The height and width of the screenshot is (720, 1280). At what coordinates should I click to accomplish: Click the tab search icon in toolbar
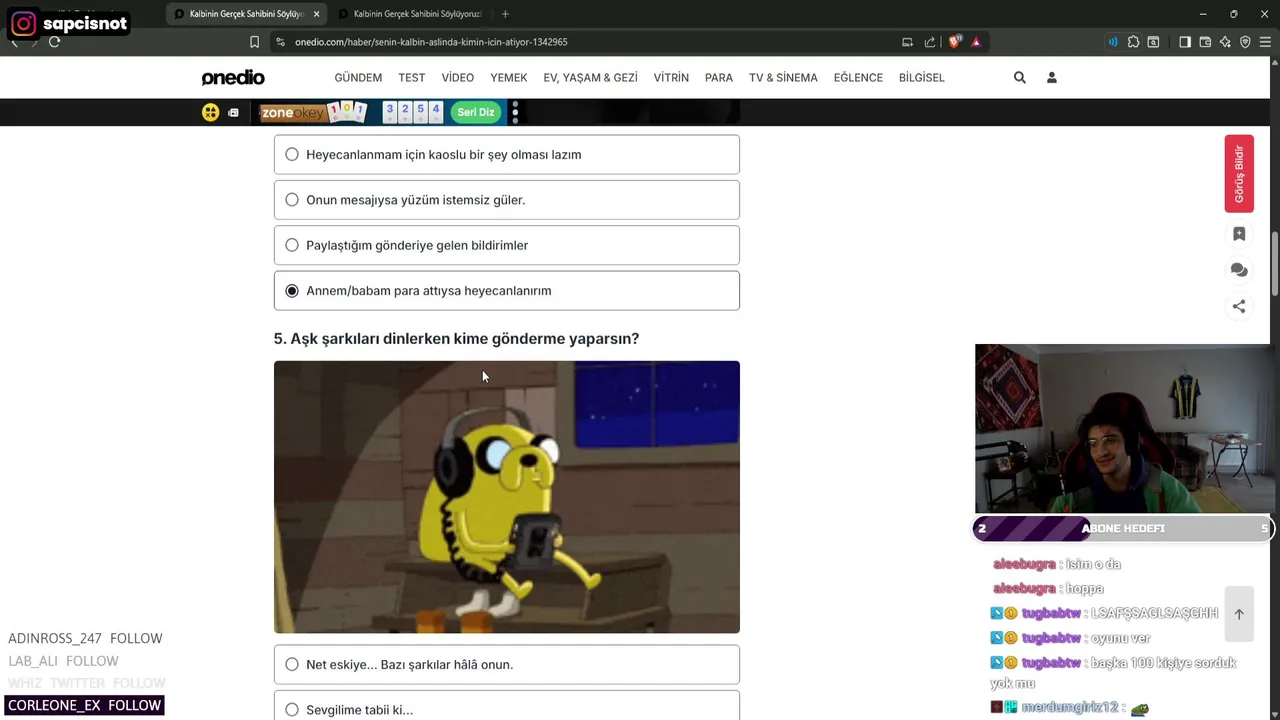click(x=1153, y=42)
